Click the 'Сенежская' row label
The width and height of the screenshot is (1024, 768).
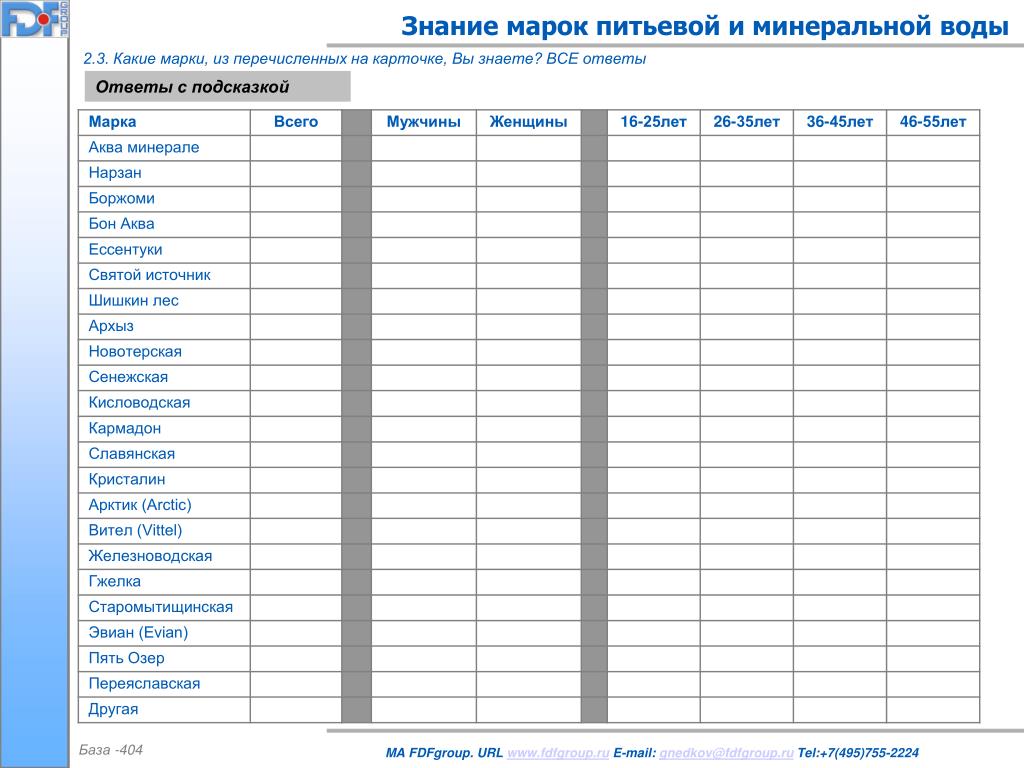128,377
